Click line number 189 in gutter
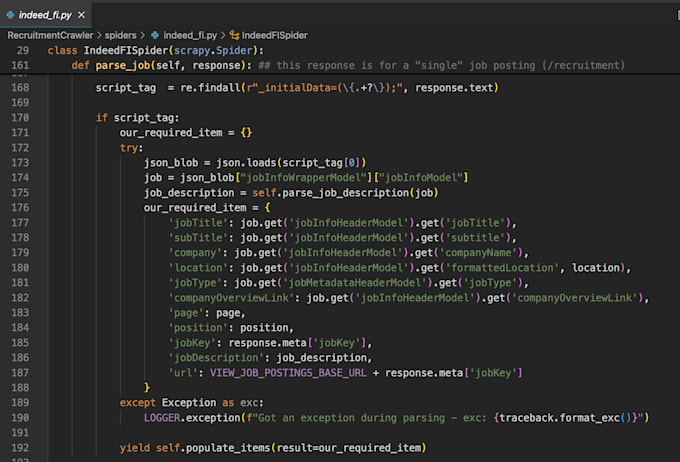 coord(20,403)
